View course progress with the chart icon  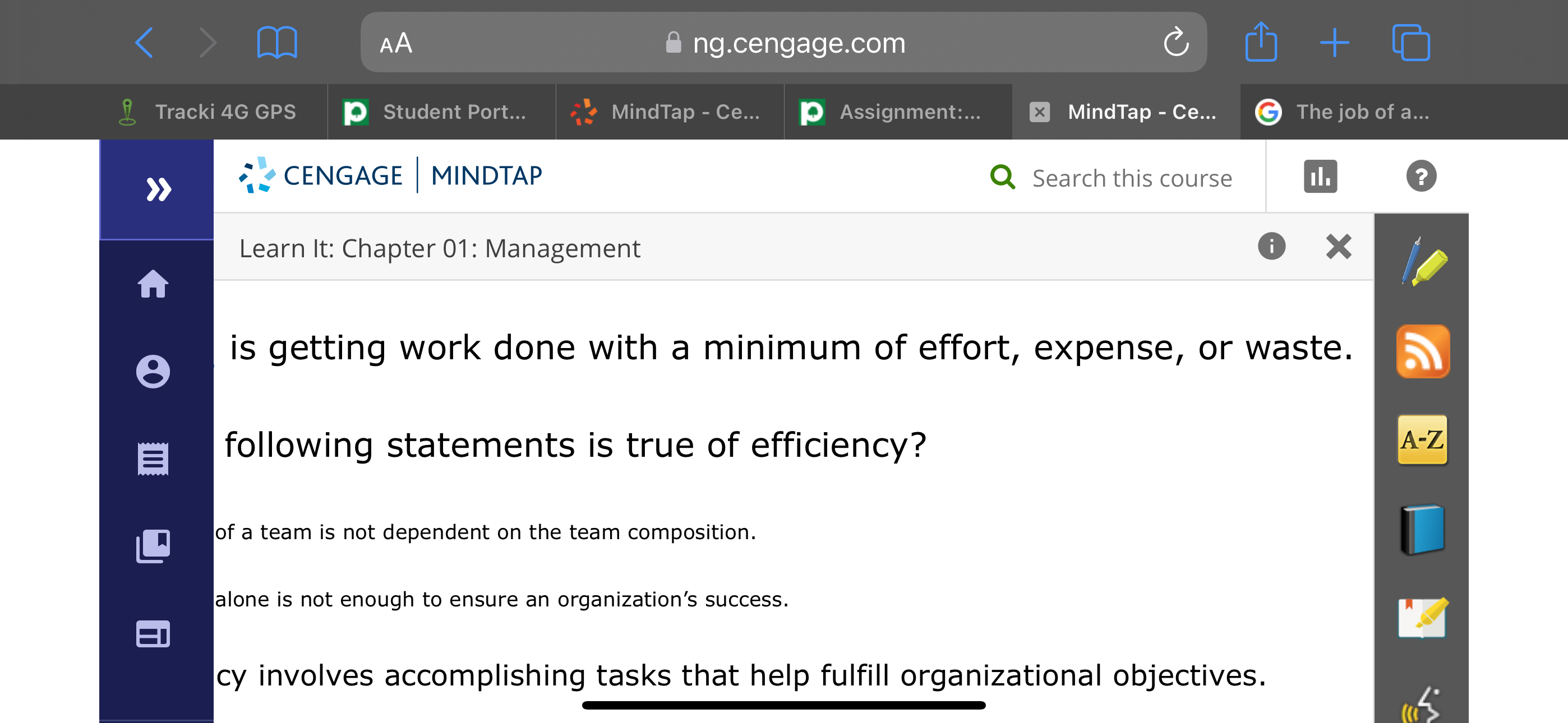tap(1320, 176)
